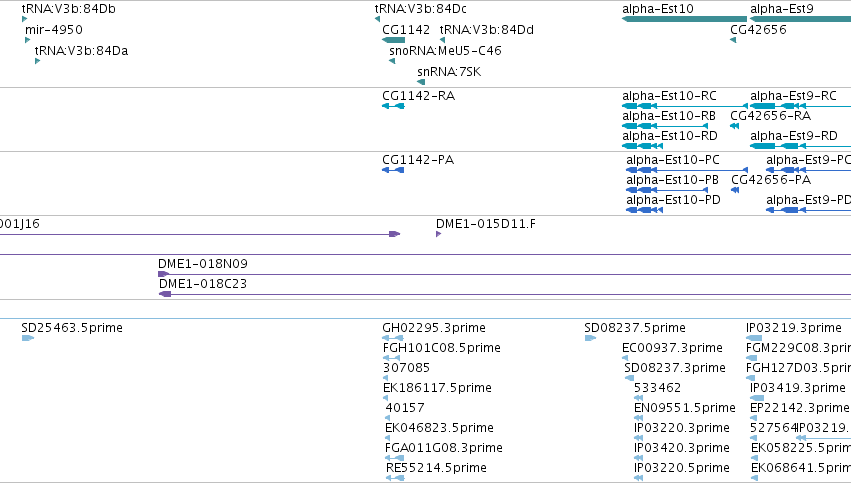Select the alpha-Est10 gene label
This screenshot has width=851, height=483.
[658, 9]
